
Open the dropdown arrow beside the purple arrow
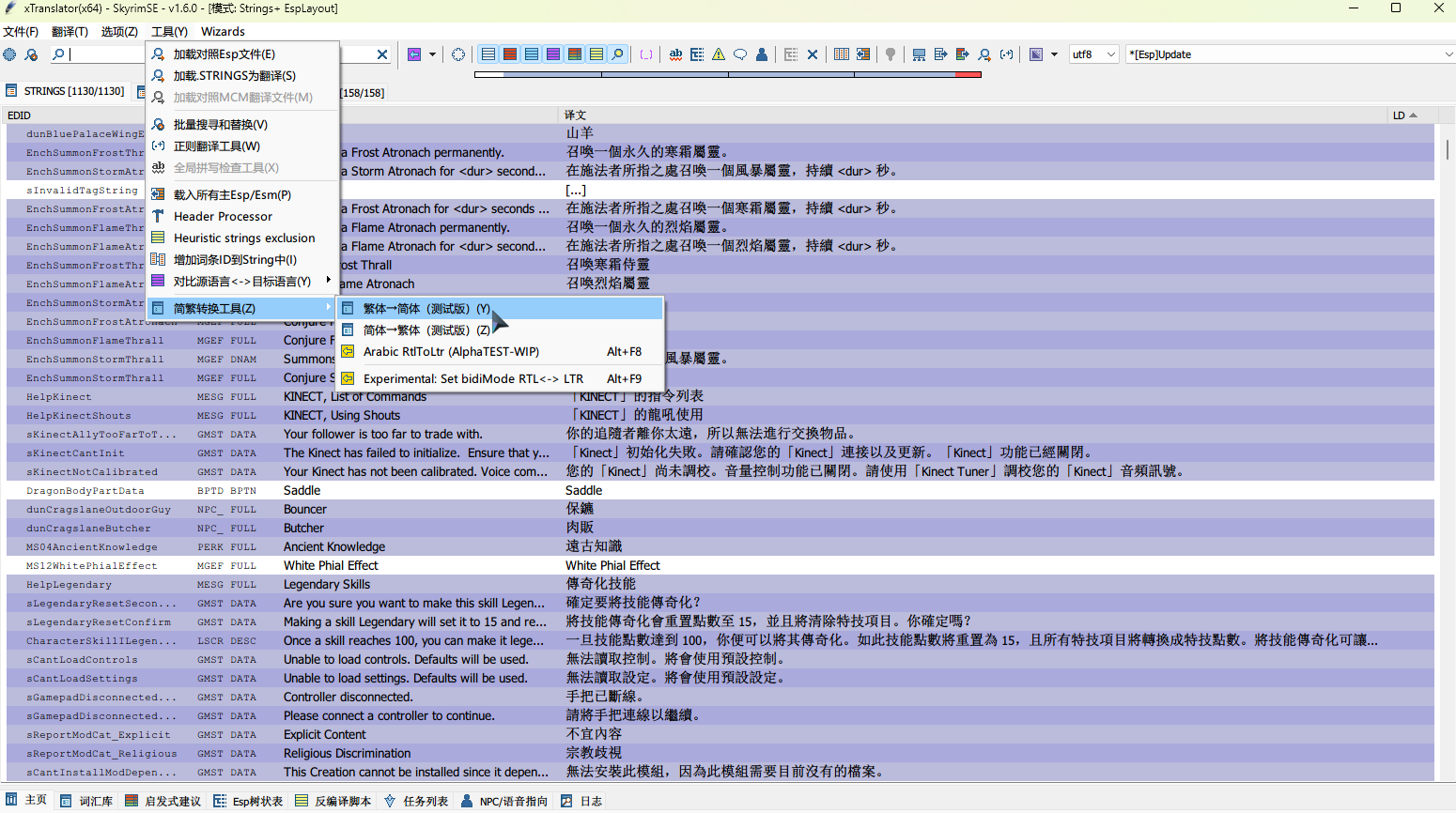click(432, 54)
